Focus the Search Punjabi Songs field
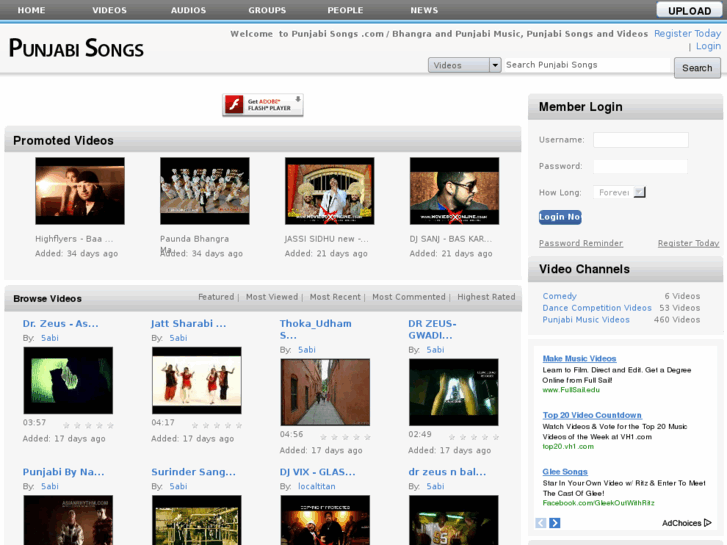Screen dimensions: 727x545 (587, 65)
